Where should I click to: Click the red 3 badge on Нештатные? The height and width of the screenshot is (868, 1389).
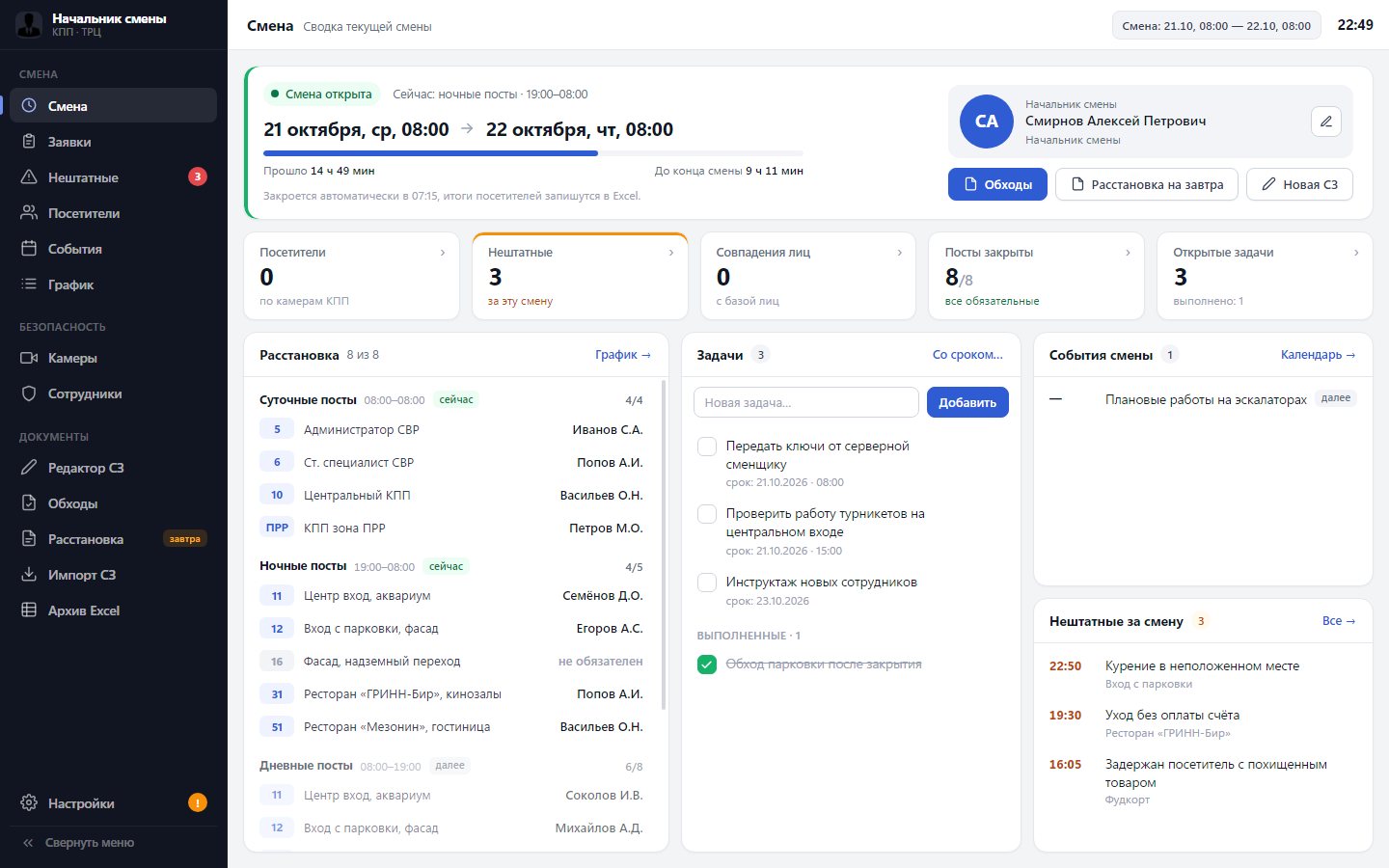[x=197, y=176]
